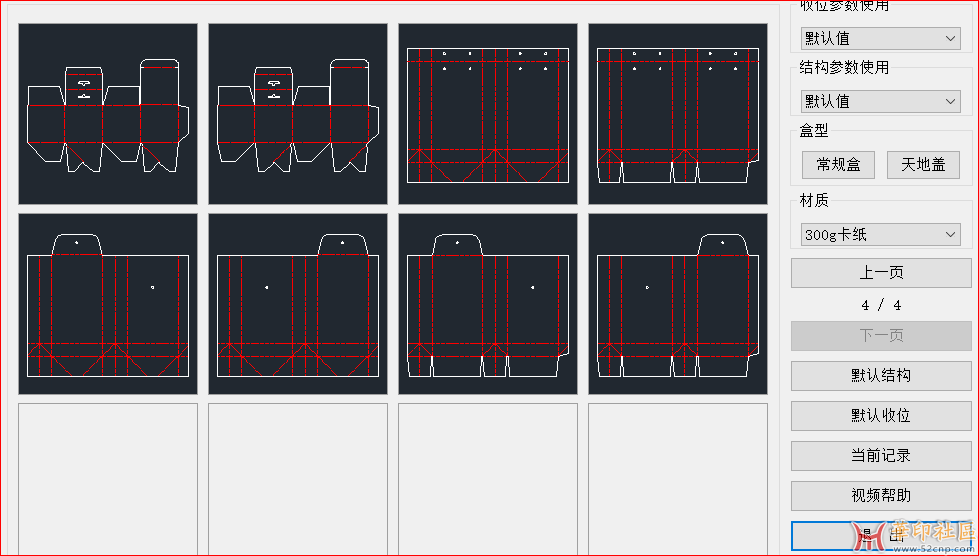This screenshot has width=979, height=556.
Task: Click the page indicator 4 / 4
Action: pyautogui.click(x=881, y=305)
